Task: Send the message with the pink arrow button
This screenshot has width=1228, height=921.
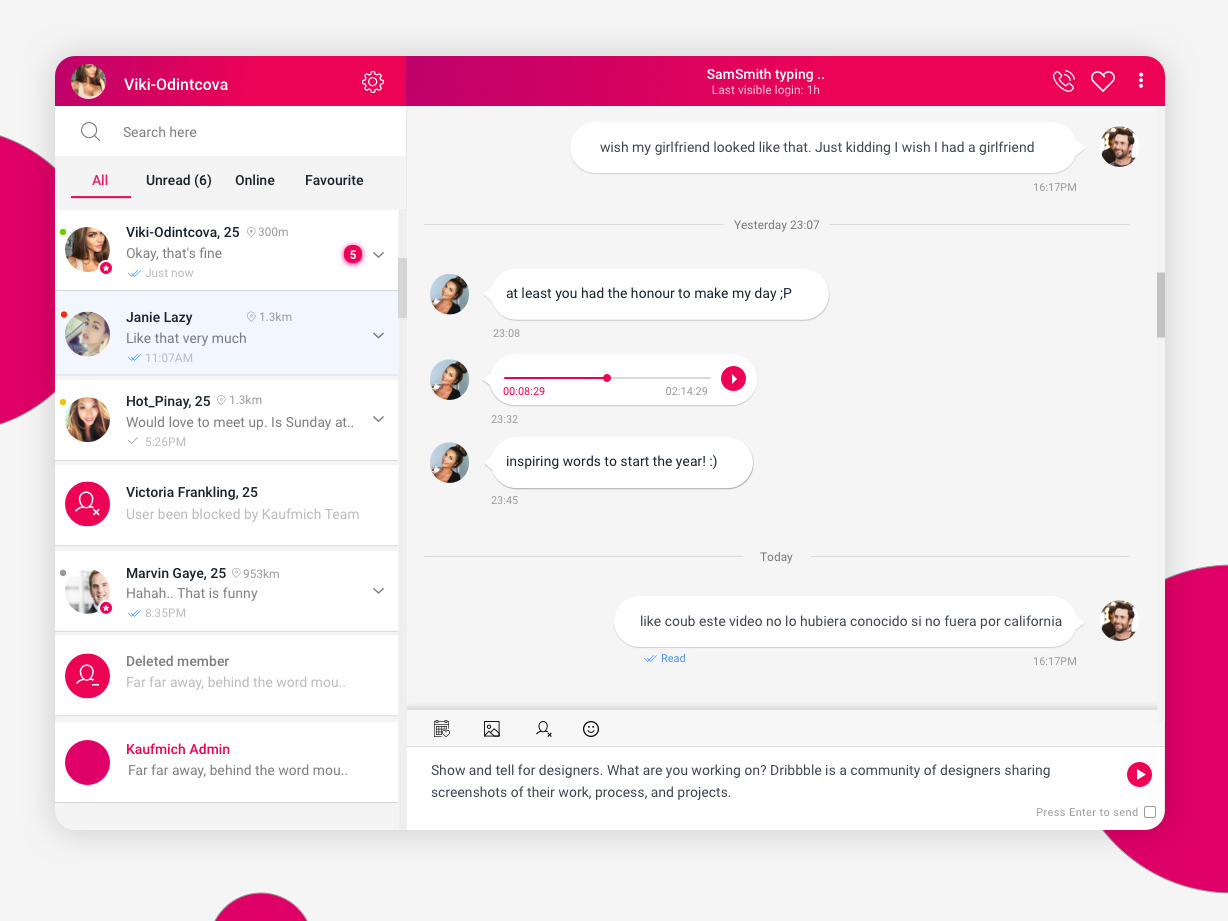Action: pyautogui.click(x=1139, y=774)
